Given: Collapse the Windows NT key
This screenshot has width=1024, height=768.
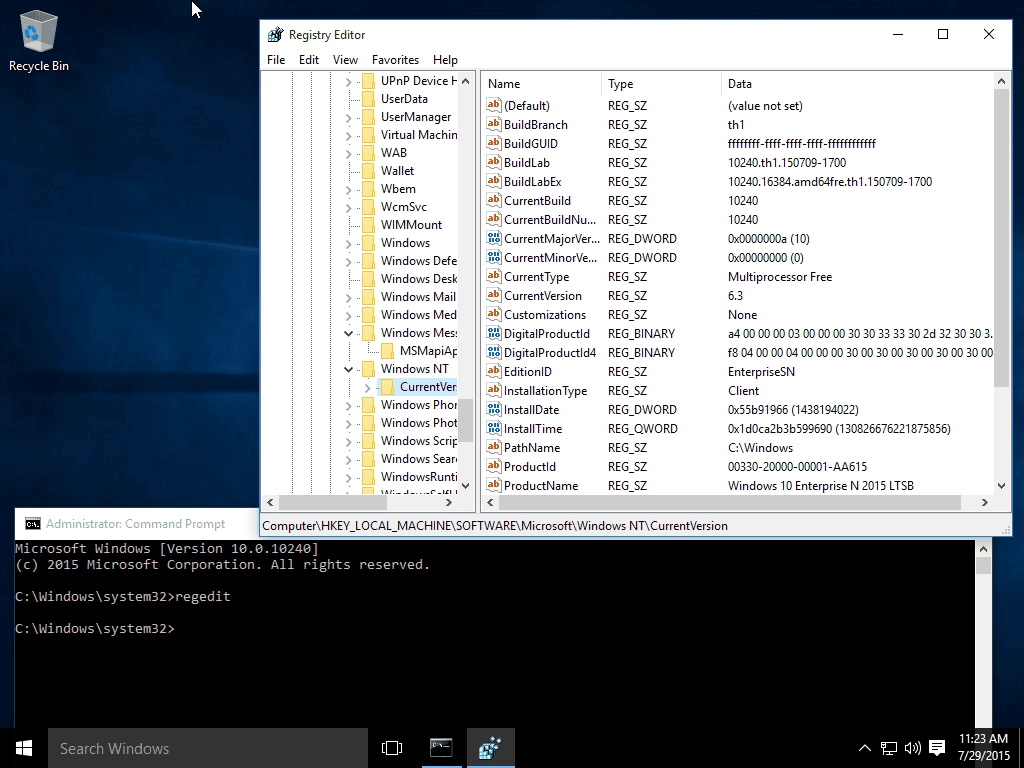Looking at the screenshot, I should 349,369.
